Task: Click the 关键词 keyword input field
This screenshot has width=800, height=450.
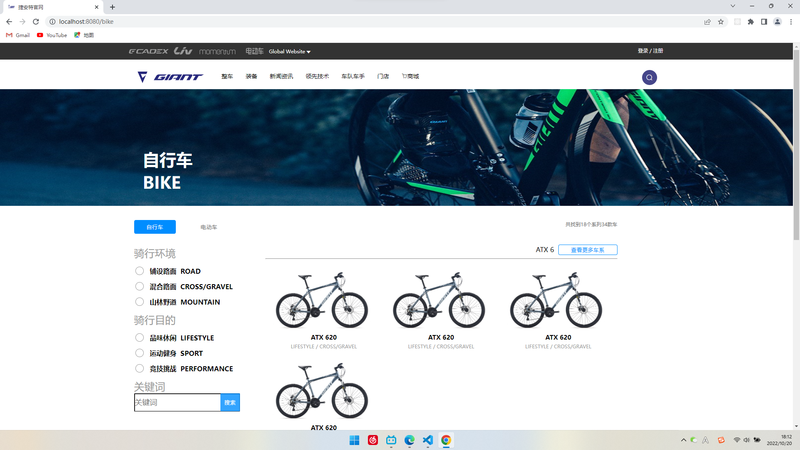Action: click(177, 403)
